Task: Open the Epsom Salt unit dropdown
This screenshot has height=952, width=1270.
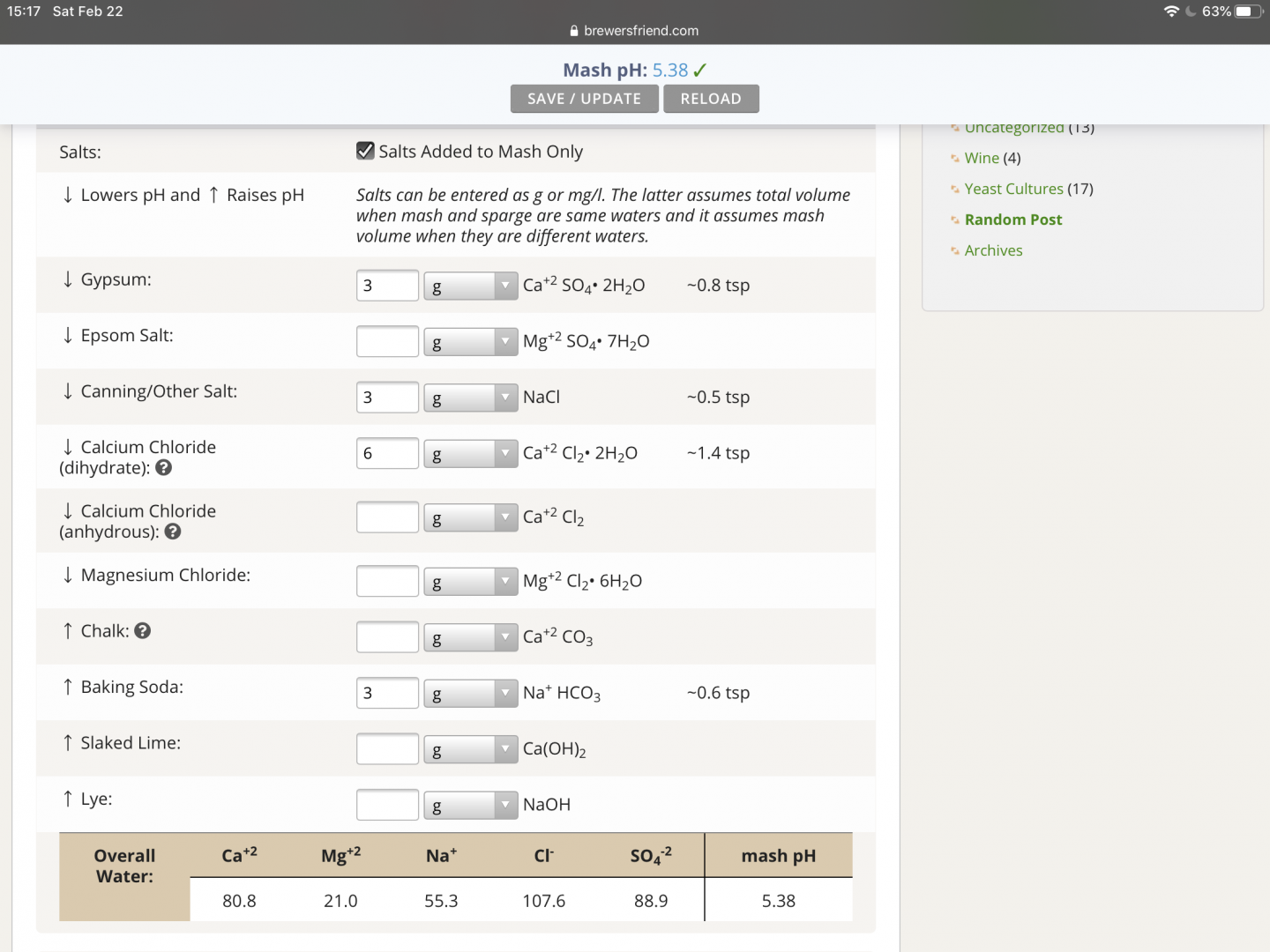Action: [471, 342]
